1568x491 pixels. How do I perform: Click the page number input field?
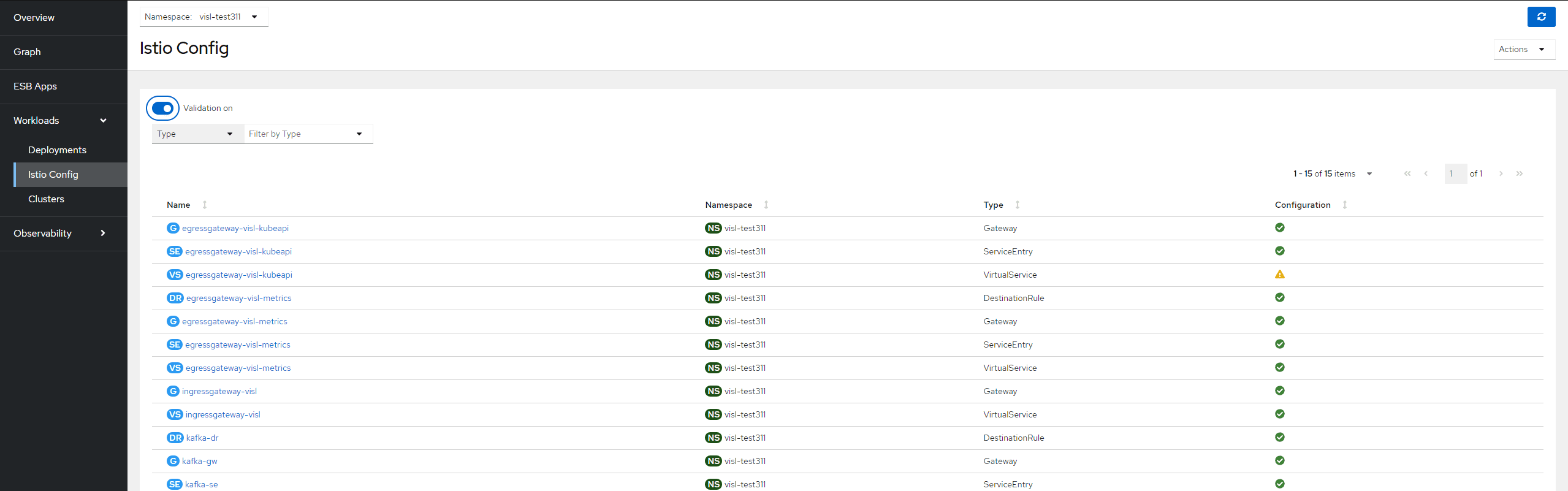1455,174
